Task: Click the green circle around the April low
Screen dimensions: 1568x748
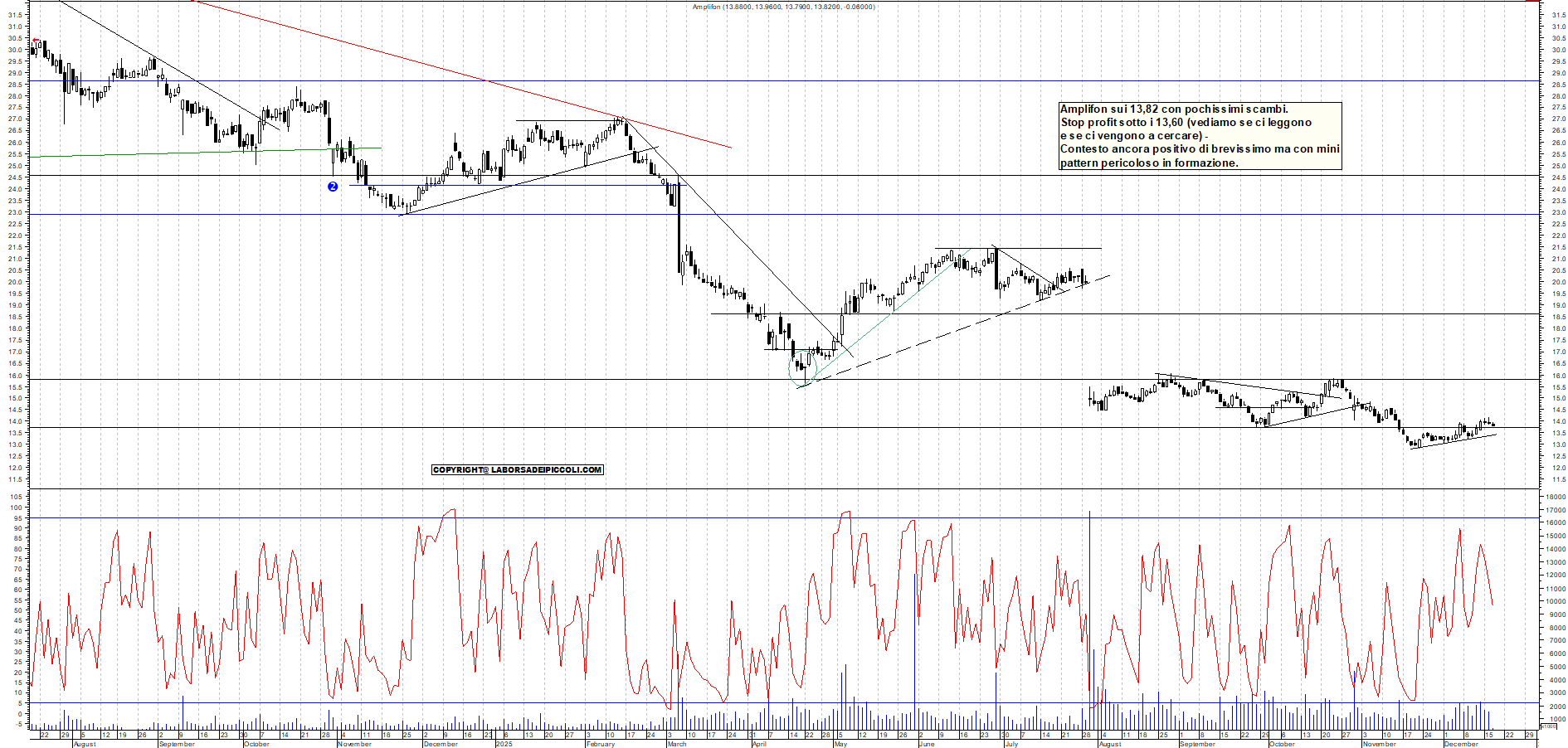Action: (x=803, y=367)
